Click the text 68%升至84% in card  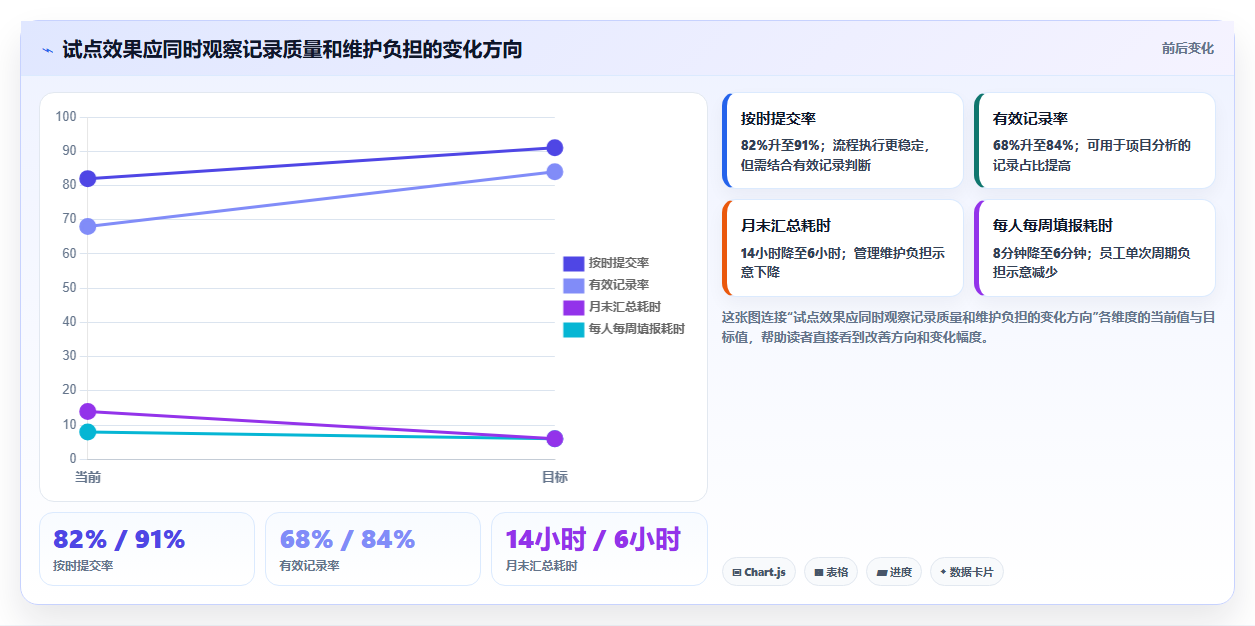click(x=1033, y=145)
